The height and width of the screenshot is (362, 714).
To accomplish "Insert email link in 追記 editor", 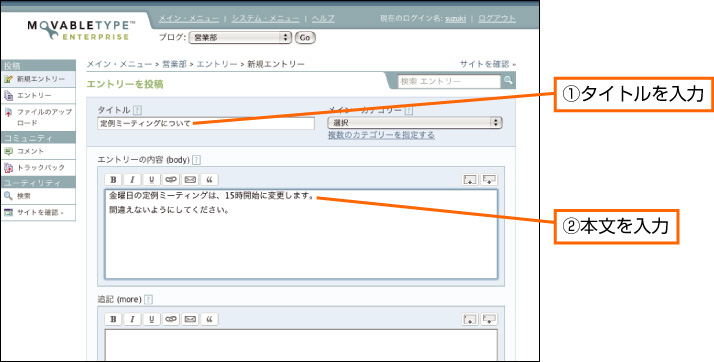I will [x=190, y=319].
